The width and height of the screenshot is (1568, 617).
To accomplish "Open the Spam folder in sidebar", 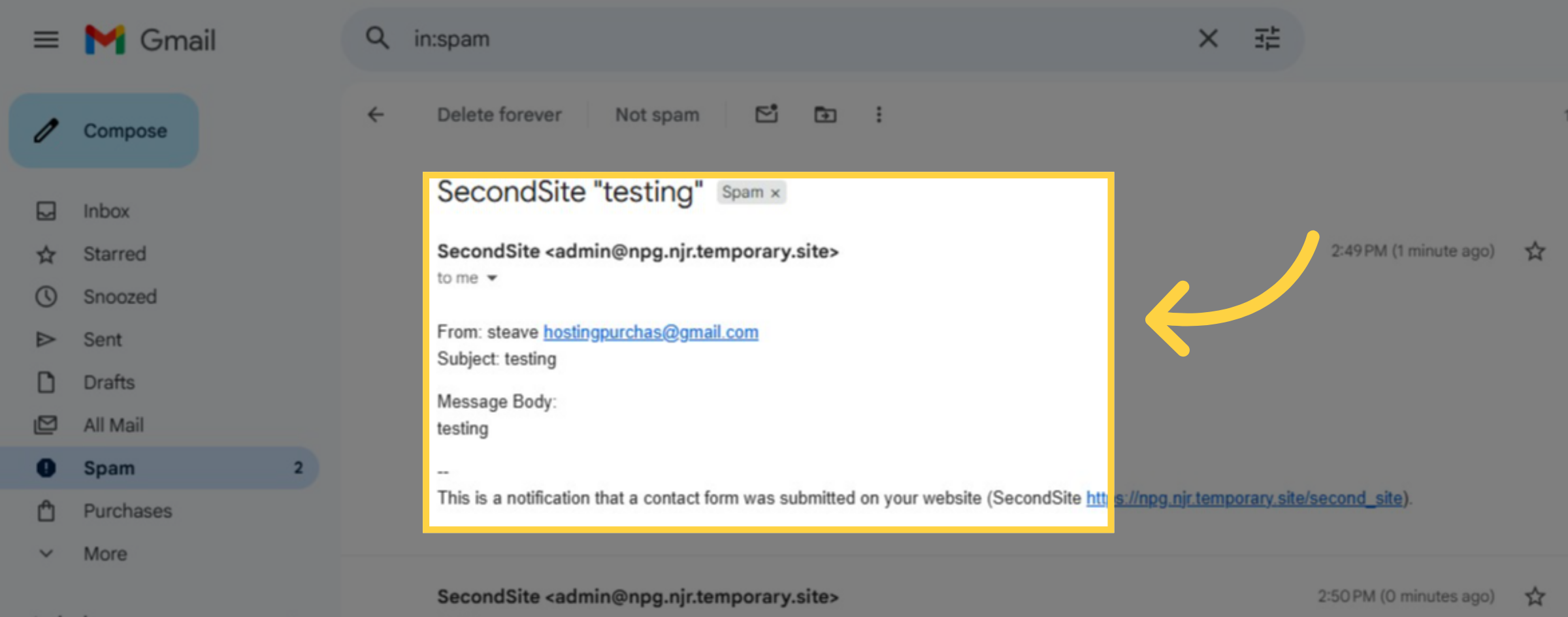I will pos(109,467).
